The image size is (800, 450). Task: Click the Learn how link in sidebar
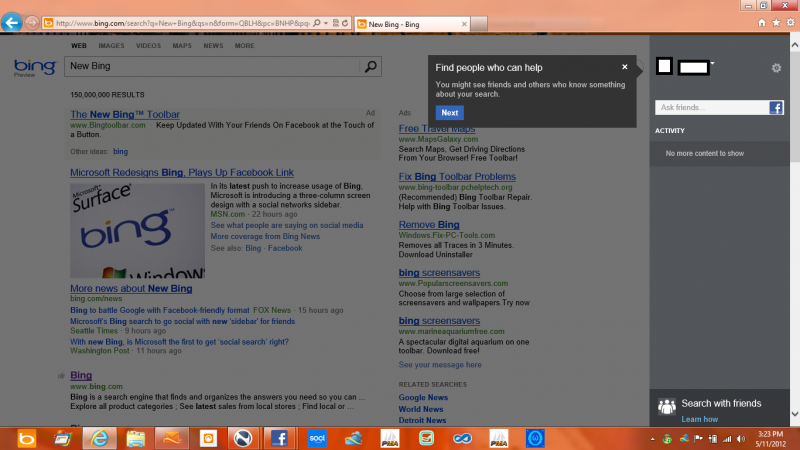[699, 419]
